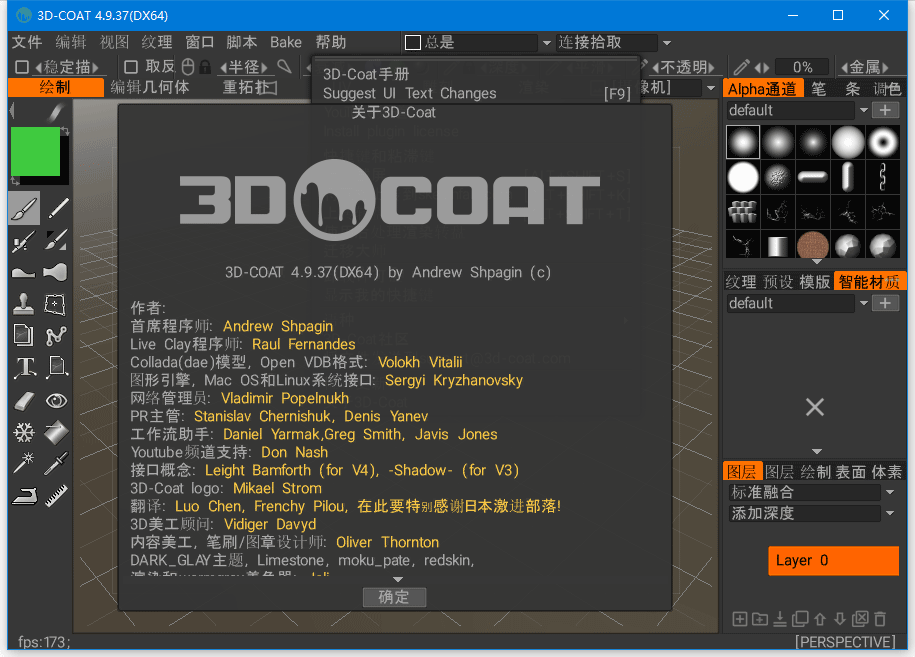Click the duplicate layer icon
The width and height of the screenshot is (915, 657).
800,619
